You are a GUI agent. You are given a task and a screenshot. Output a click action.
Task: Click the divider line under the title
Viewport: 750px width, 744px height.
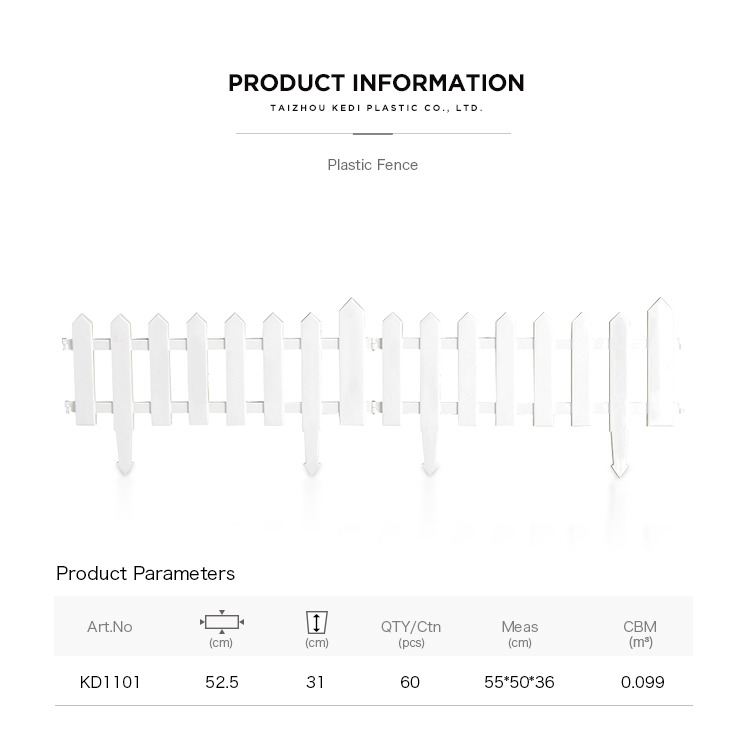pos(373,133)
